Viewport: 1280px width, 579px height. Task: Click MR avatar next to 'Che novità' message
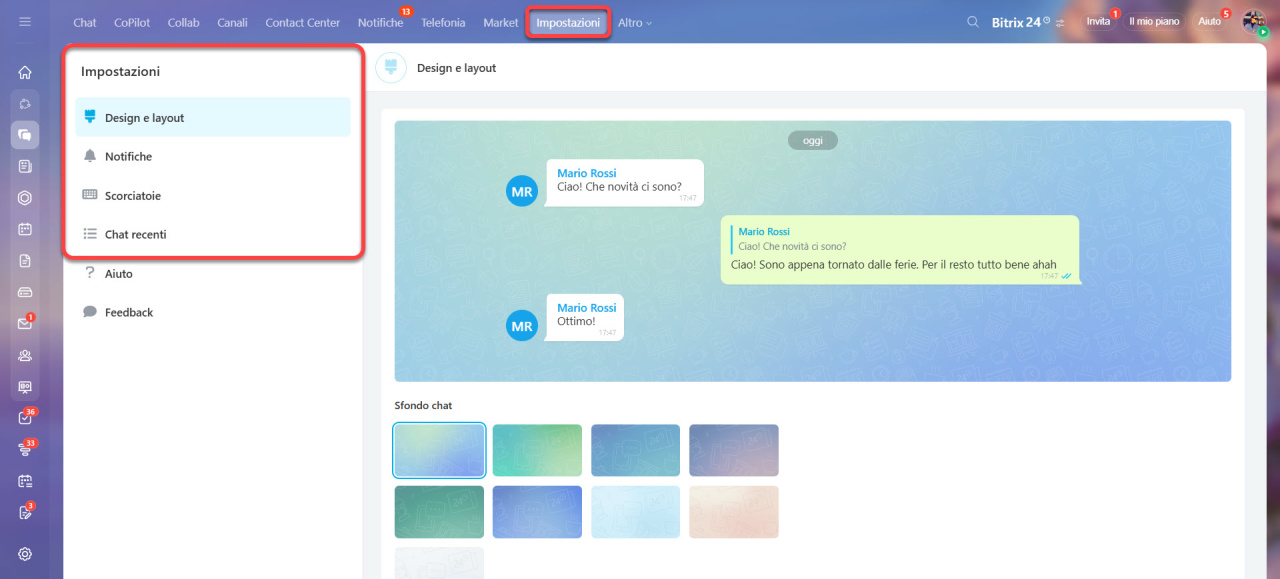[522, 191]
